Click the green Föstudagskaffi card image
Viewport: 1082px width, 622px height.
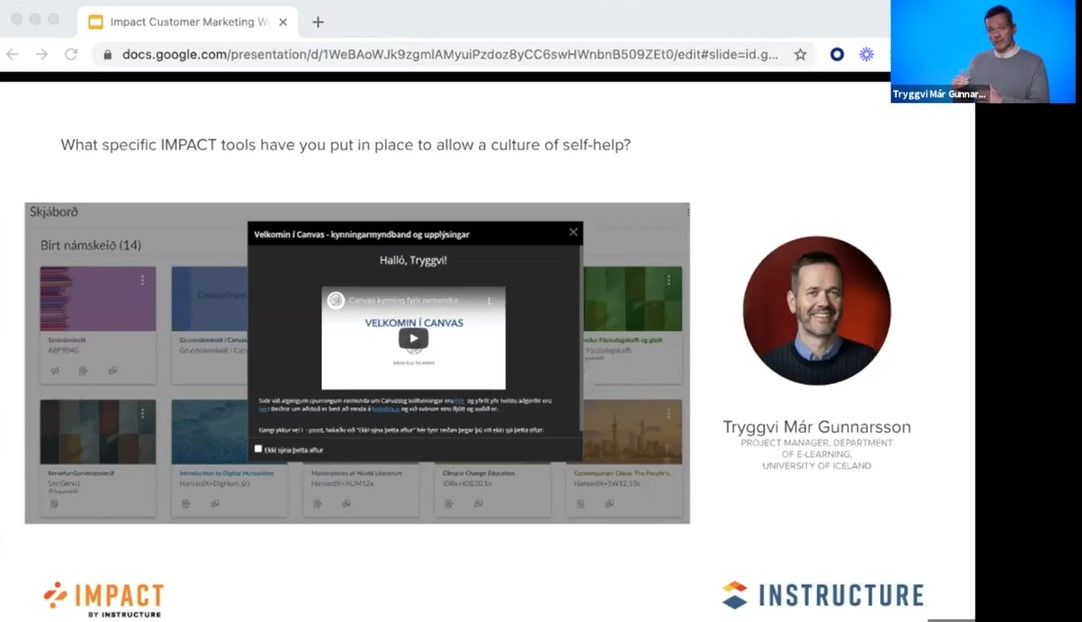point(633,298)
